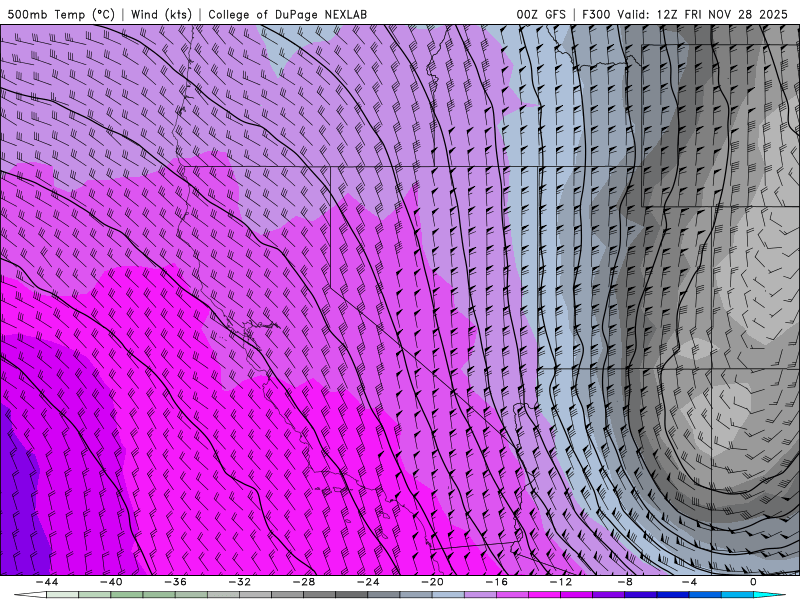Click the -28 color scale label

tap(304, 582)
